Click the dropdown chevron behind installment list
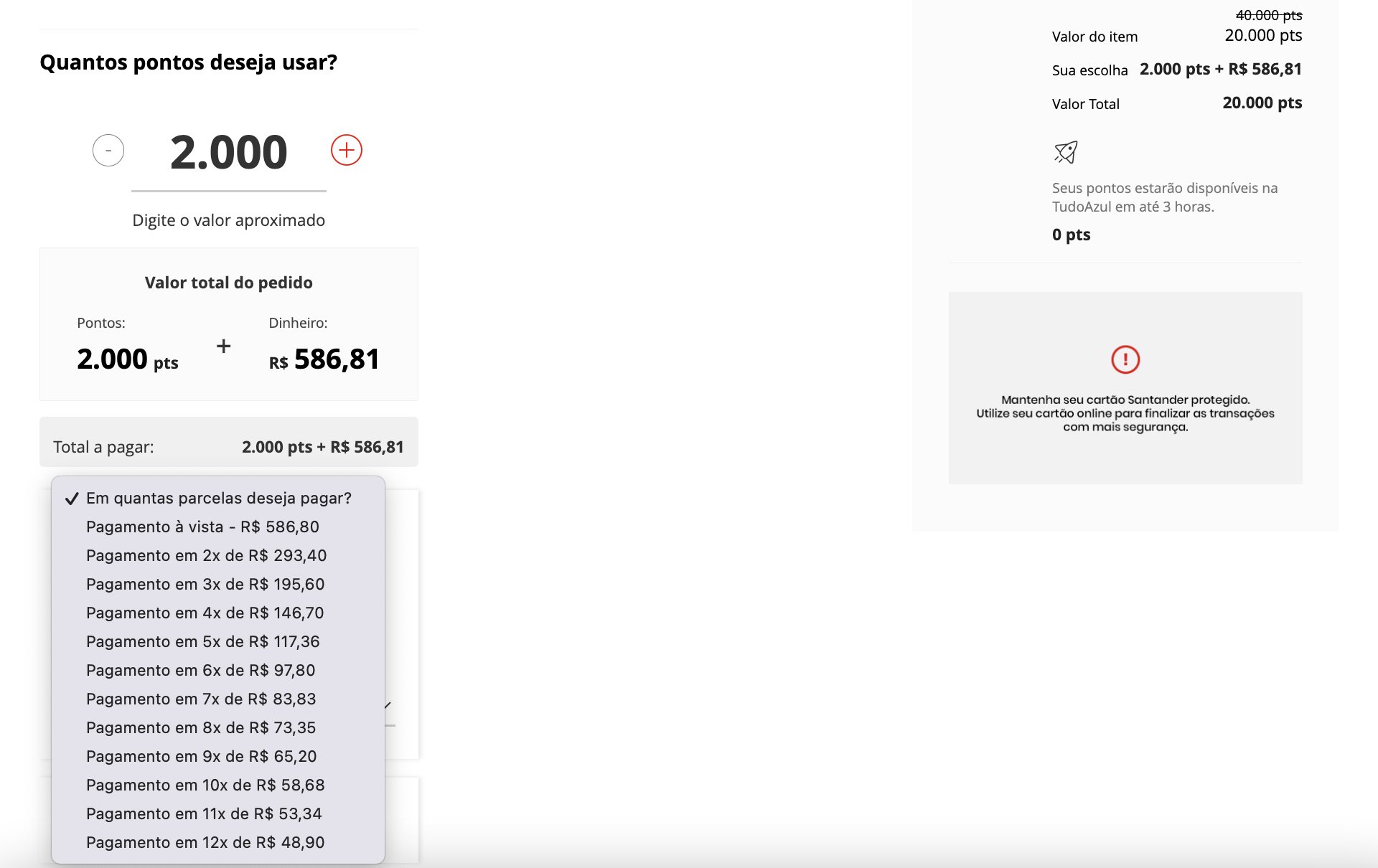 point(388,705)
